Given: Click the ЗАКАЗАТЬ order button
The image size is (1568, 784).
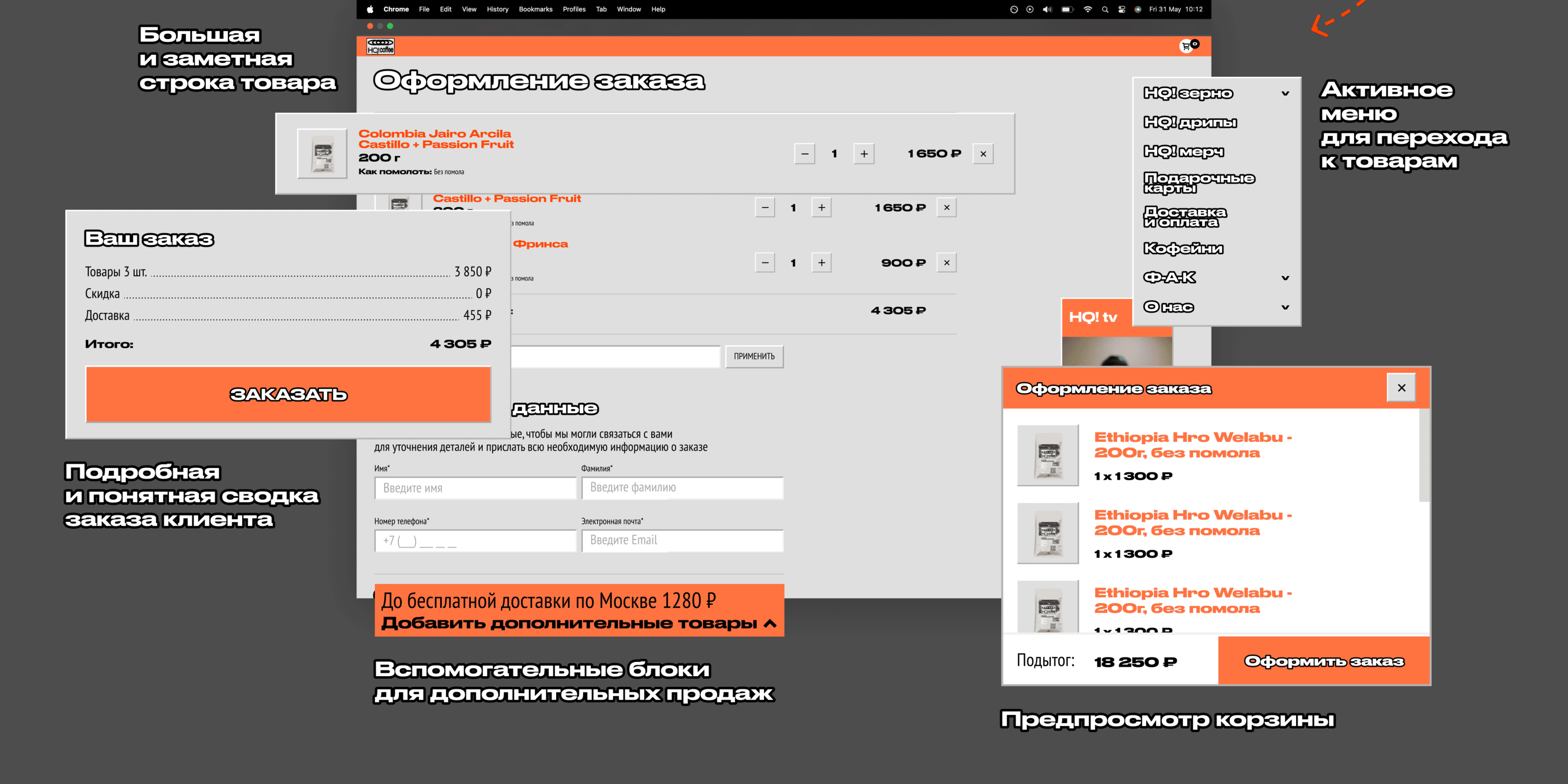Looking at the screenshot, I should [288, 394].
